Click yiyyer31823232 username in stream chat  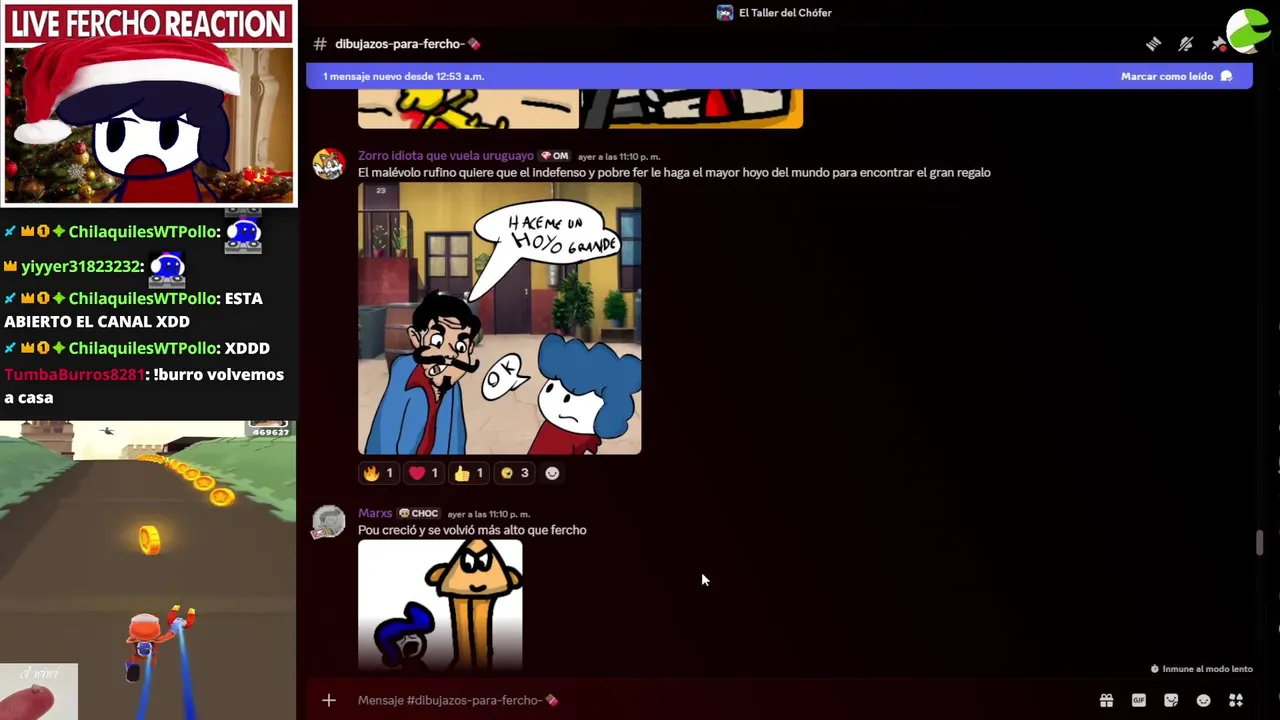(x=81, y=266)
